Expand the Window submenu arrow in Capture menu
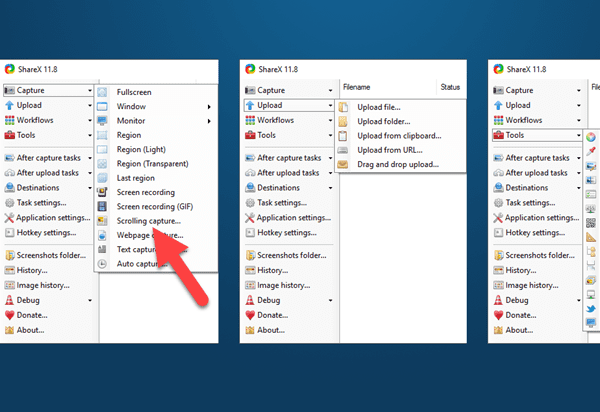 (x=209, y=107)
